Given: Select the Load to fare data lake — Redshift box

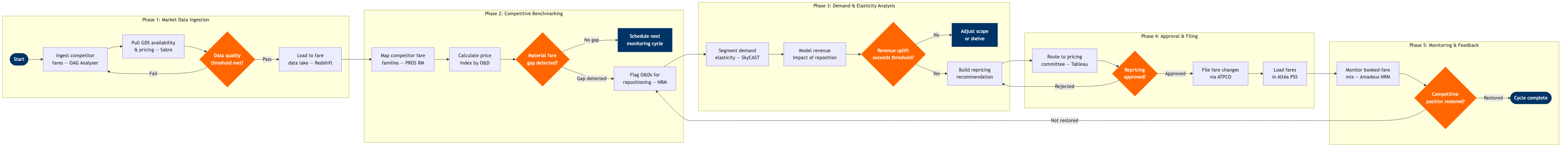Looking at the screenshot, I should [310, 60].
